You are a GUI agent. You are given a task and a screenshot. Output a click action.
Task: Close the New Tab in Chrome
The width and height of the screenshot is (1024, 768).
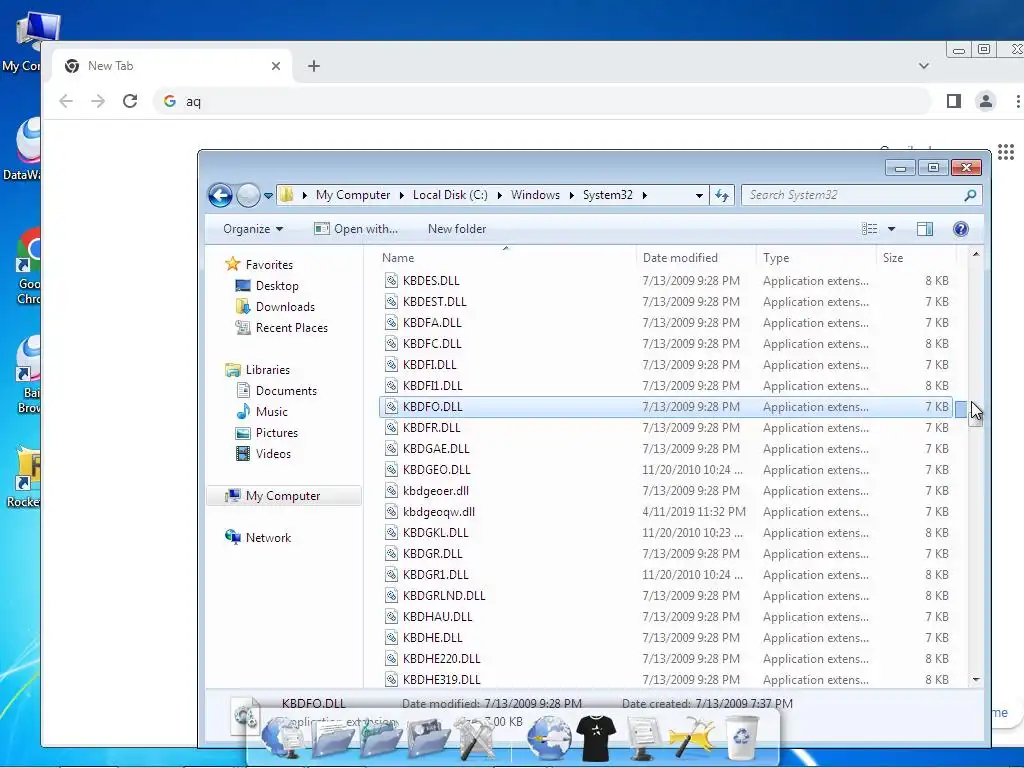click(276, 66)
